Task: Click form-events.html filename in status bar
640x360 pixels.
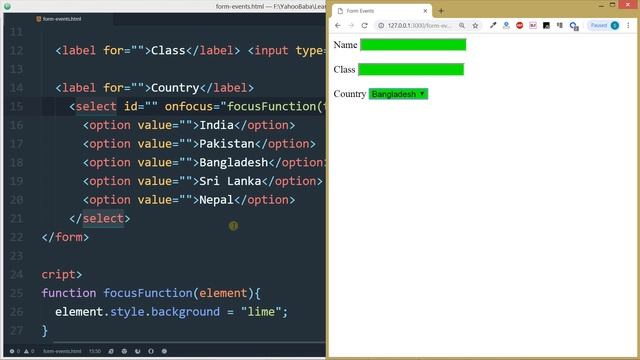Action: pyautogui.click(x=62, y=351)
